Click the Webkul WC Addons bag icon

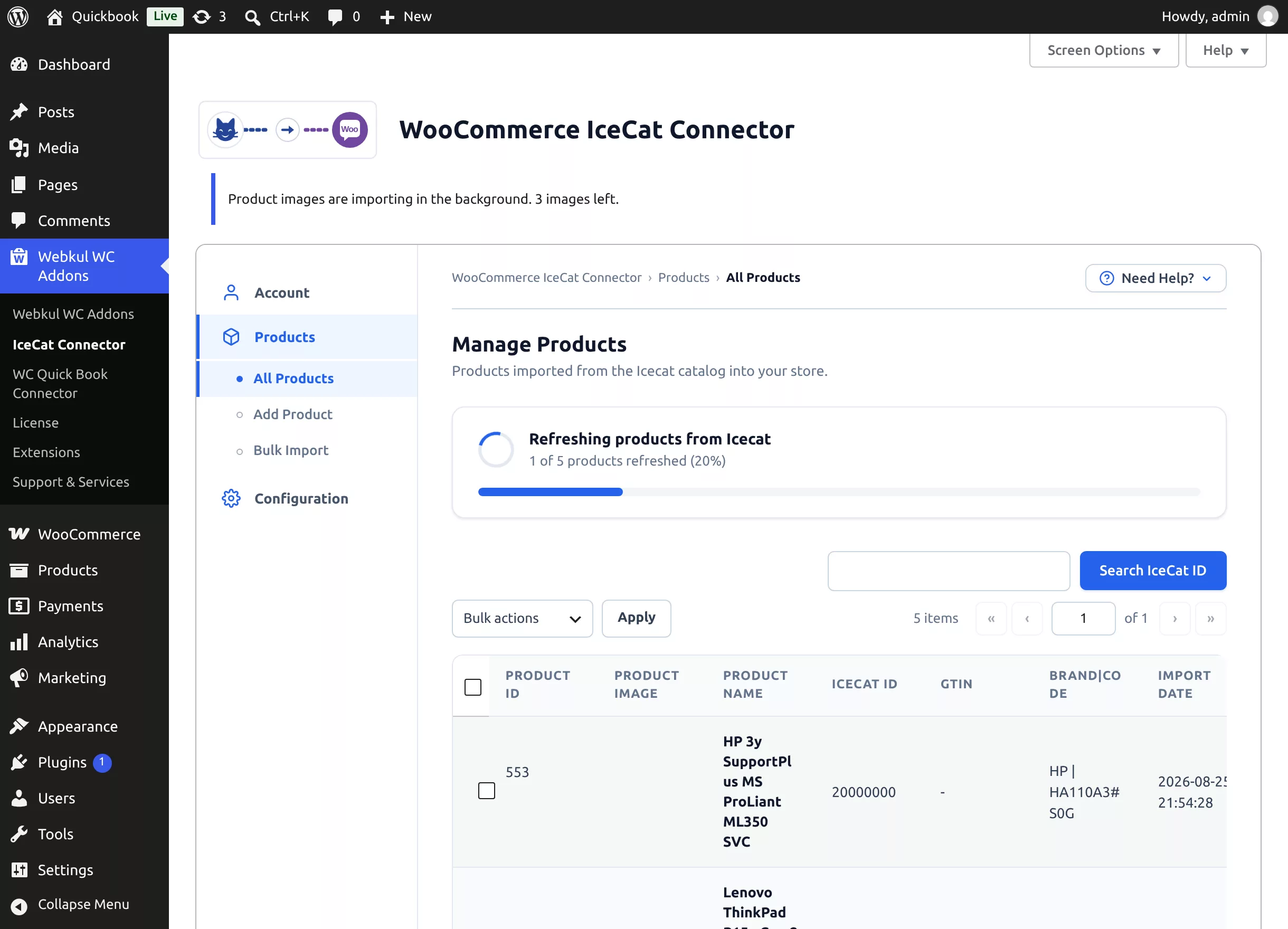19,257
